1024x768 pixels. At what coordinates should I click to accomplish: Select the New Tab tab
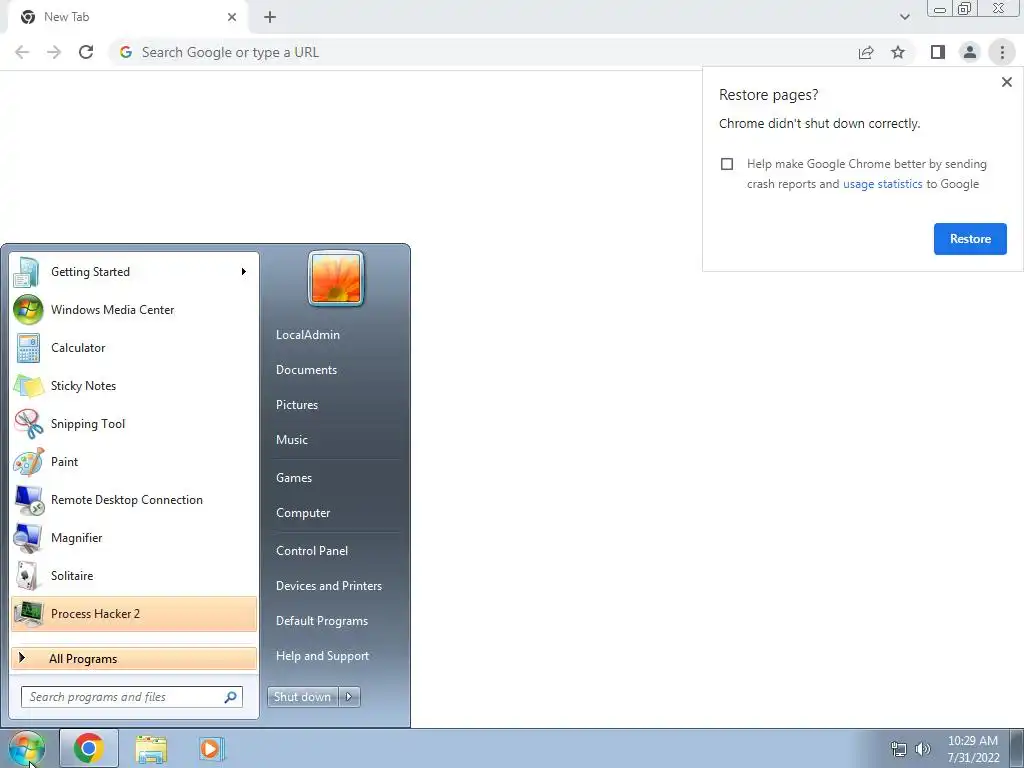(127, 18)
